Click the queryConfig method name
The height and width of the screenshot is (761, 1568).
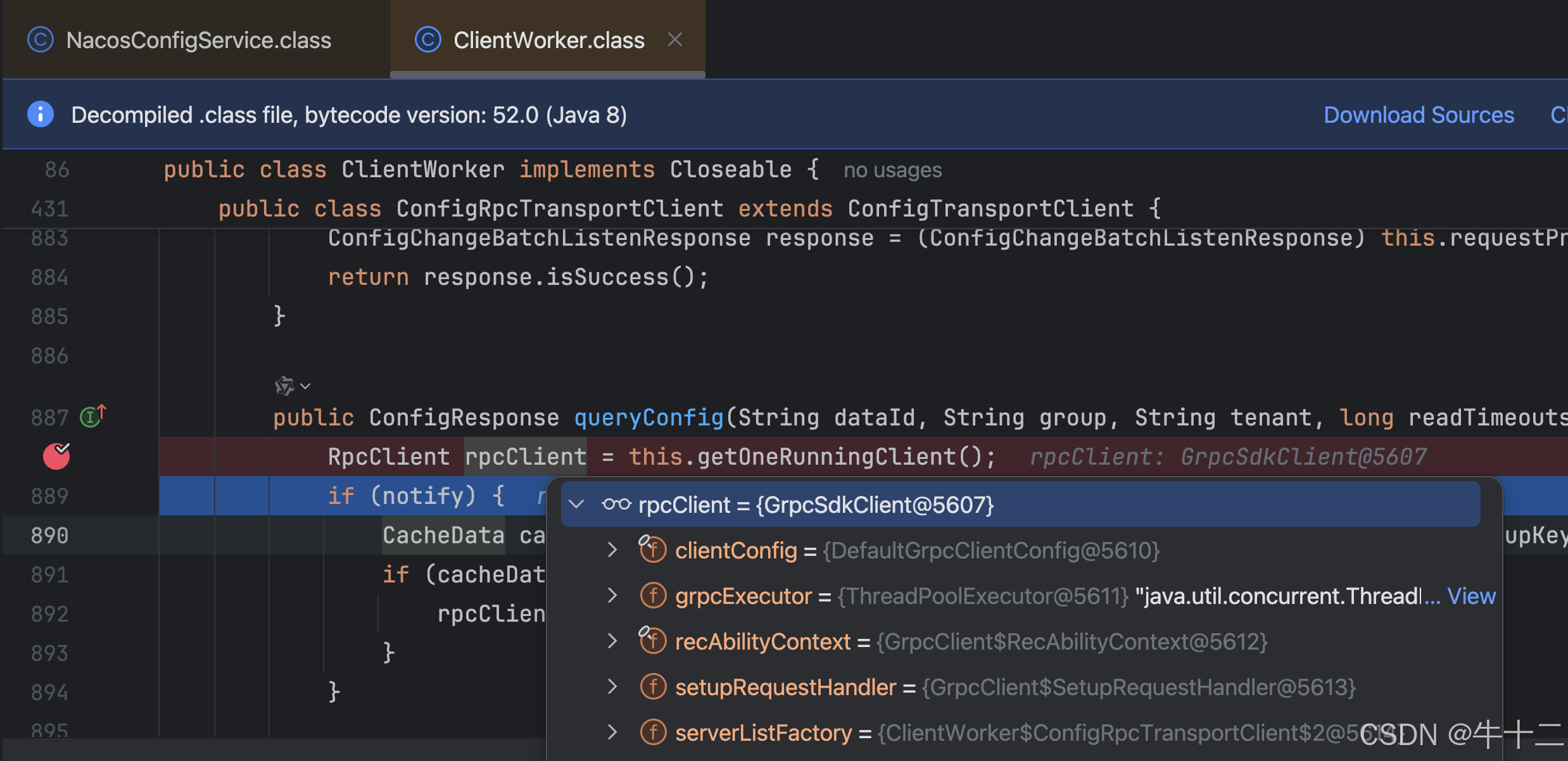pos(648,417)
